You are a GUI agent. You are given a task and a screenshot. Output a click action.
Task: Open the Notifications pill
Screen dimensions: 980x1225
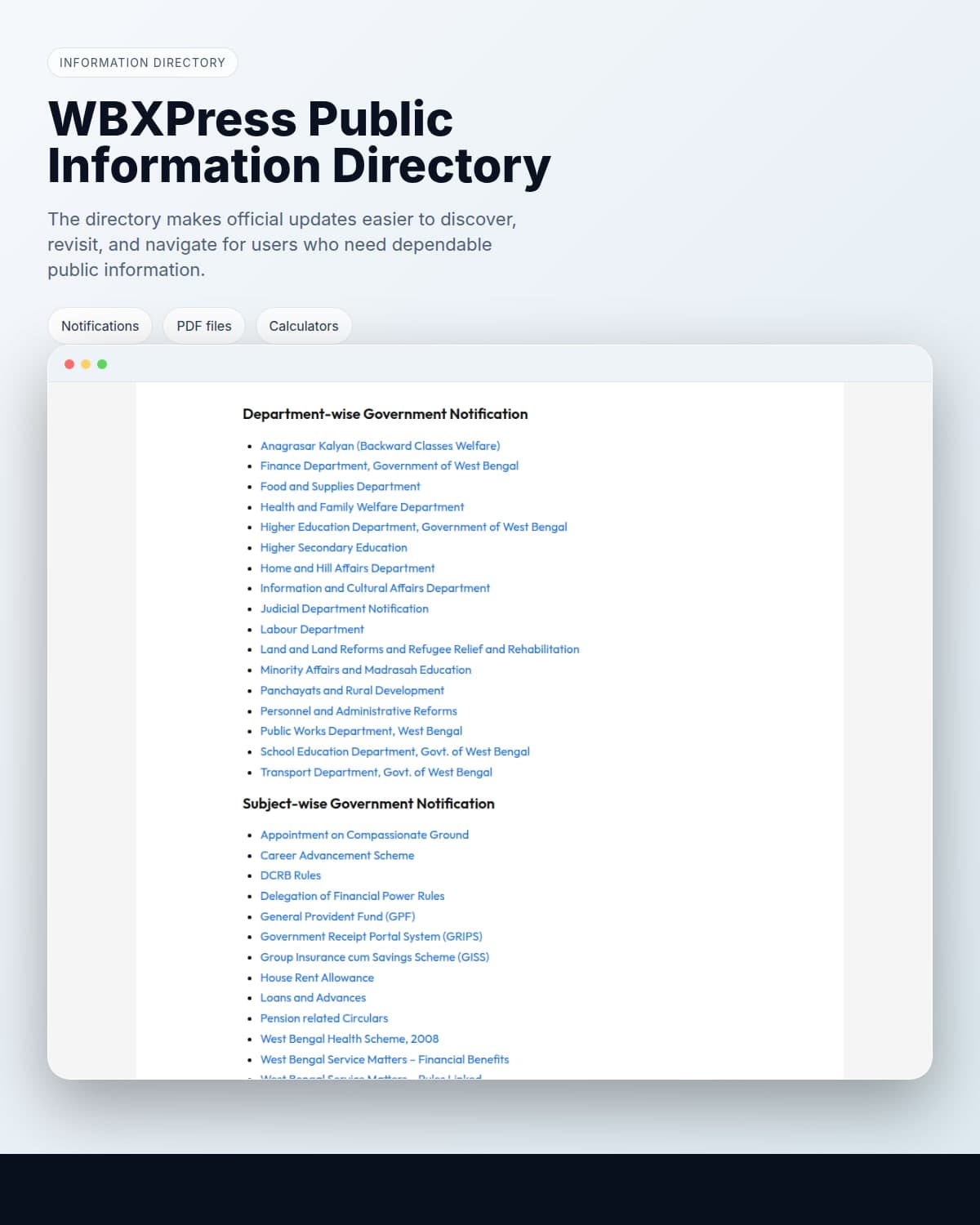[x=100, y=326]
